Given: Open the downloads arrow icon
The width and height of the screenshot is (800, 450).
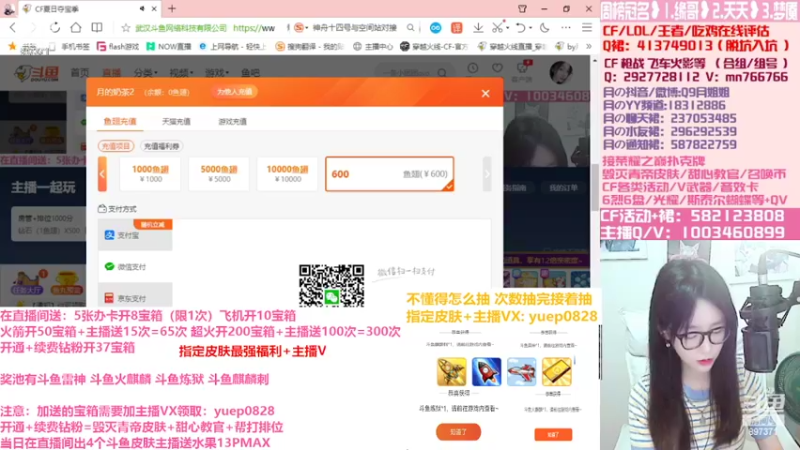Looking at the screenshot, I should click(478, 28).
